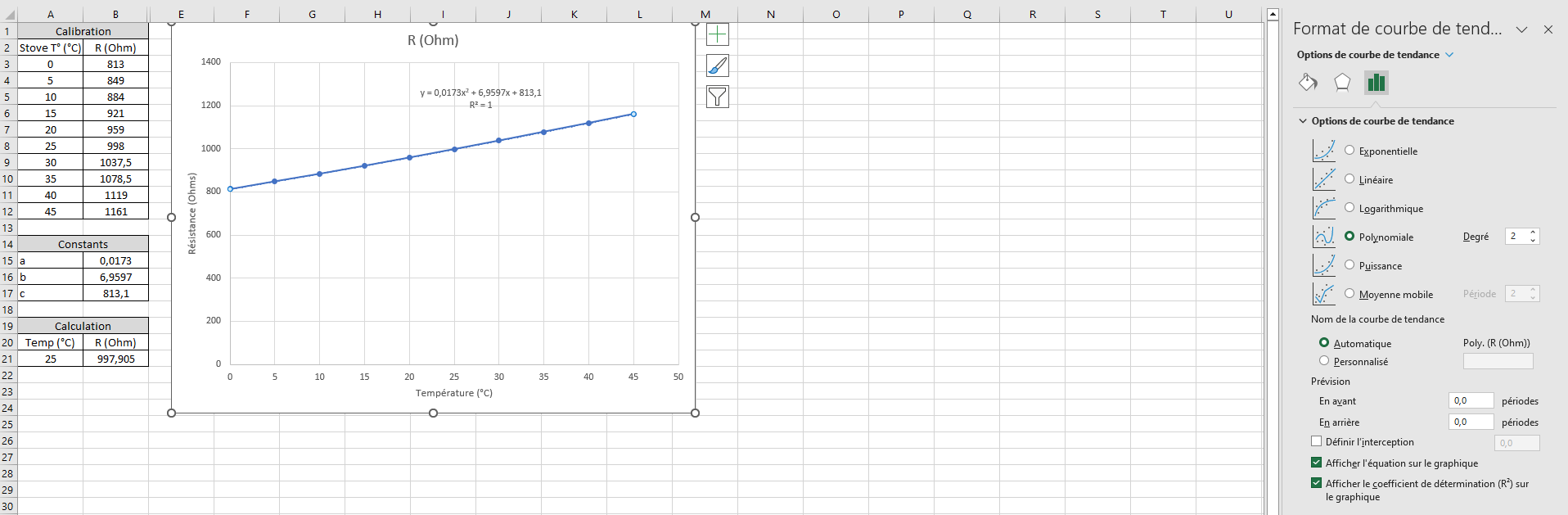Click the Logarithmique trendline curve icon
Viewport: 1568px width, 515px height.
tap(1323, 208)
